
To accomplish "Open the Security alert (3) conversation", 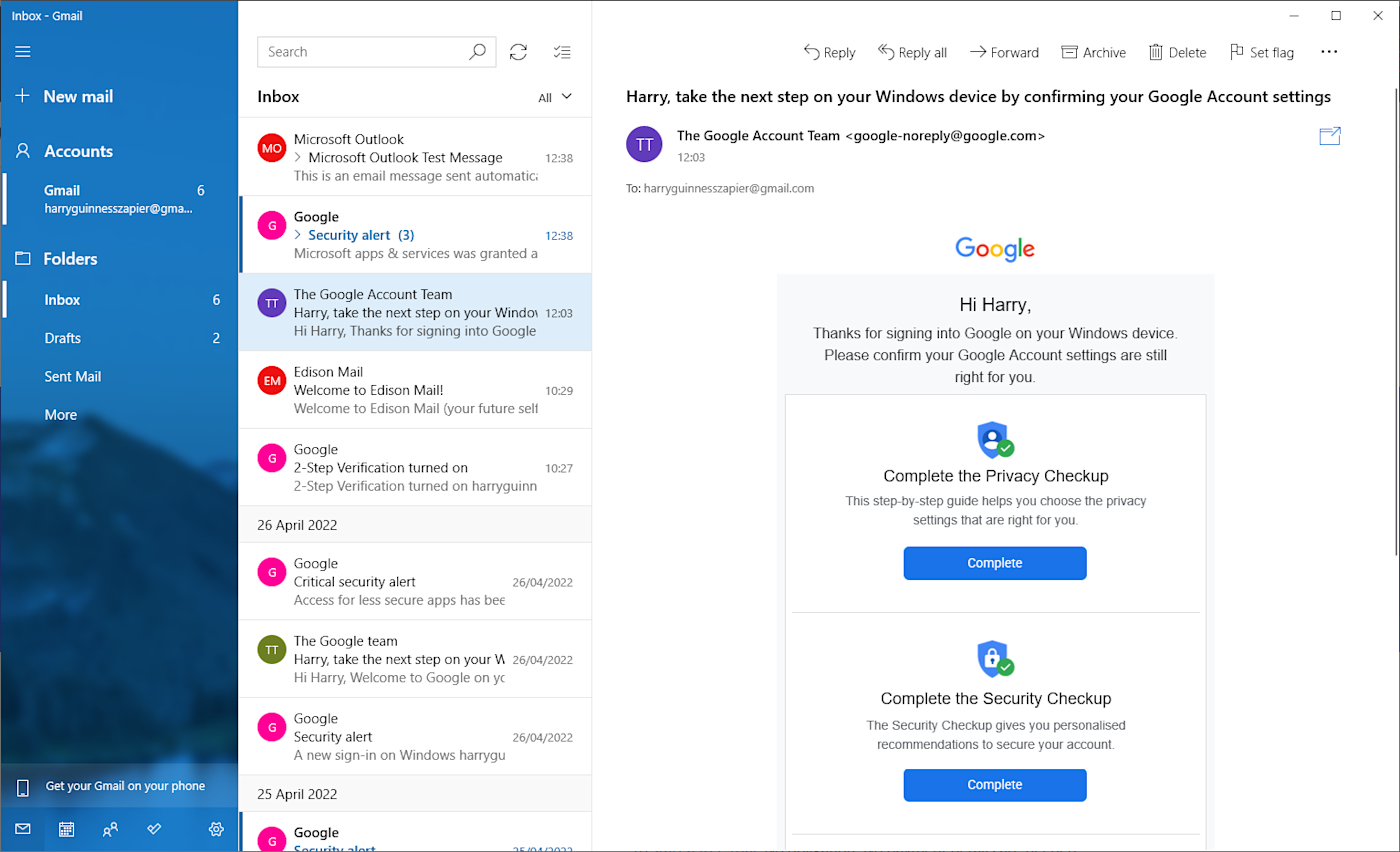I will tap(415, 235).
